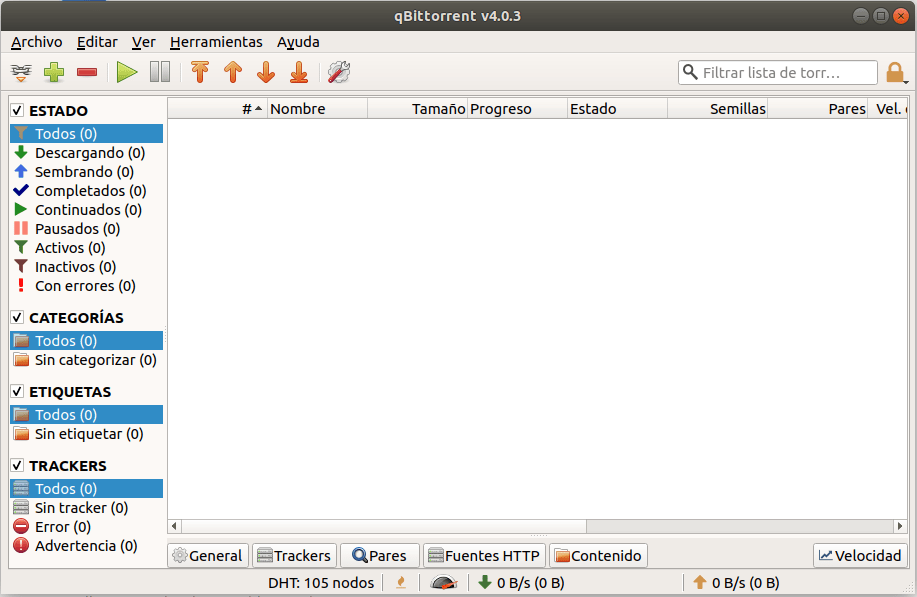Move torrent down in the queue

266,72
